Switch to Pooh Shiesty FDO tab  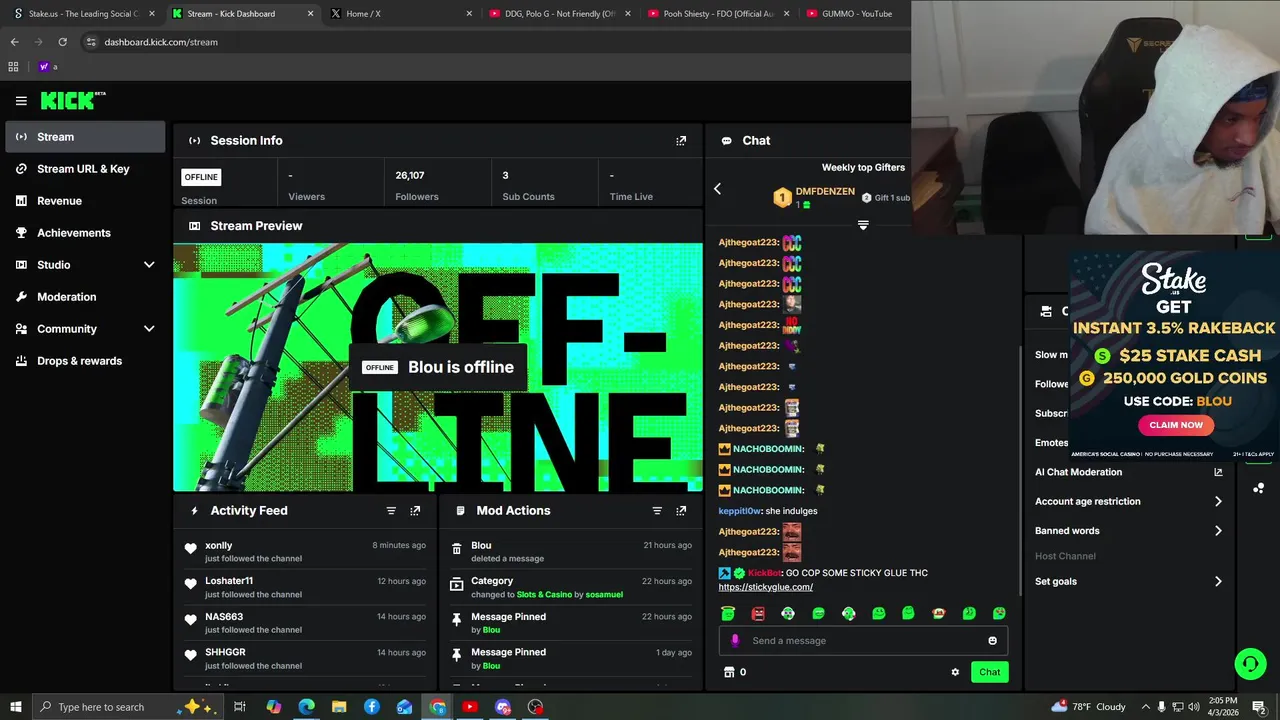[718, 14]
